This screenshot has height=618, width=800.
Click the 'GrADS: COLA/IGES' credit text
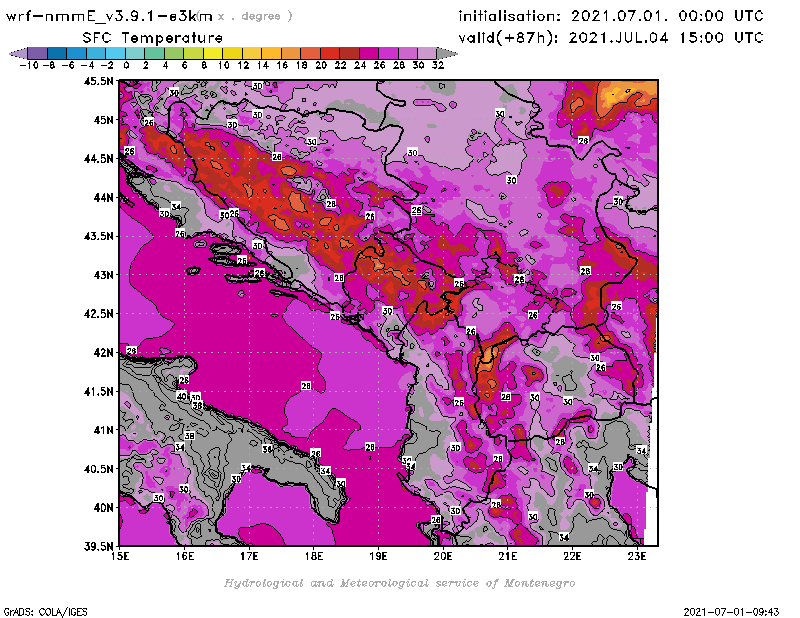(x=45, y=612)
